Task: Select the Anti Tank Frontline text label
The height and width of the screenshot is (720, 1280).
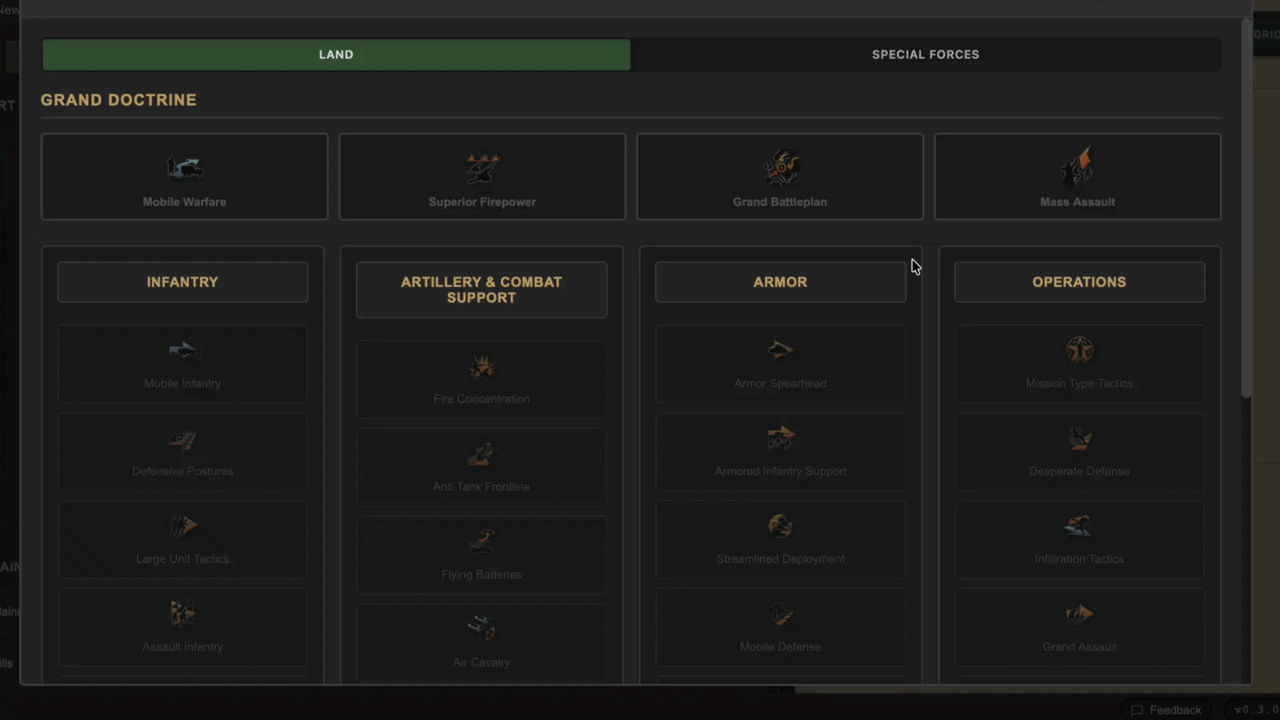Action: click(x=481, y=487)
